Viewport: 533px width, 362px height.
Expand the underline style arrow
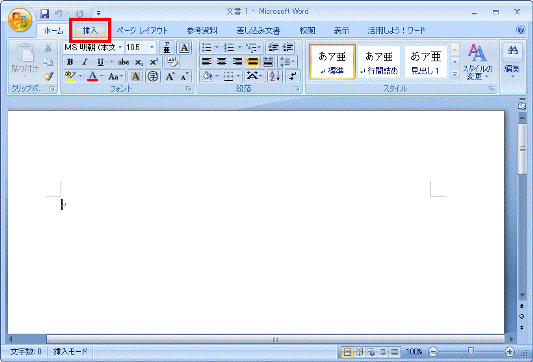[x=111, y=62]
